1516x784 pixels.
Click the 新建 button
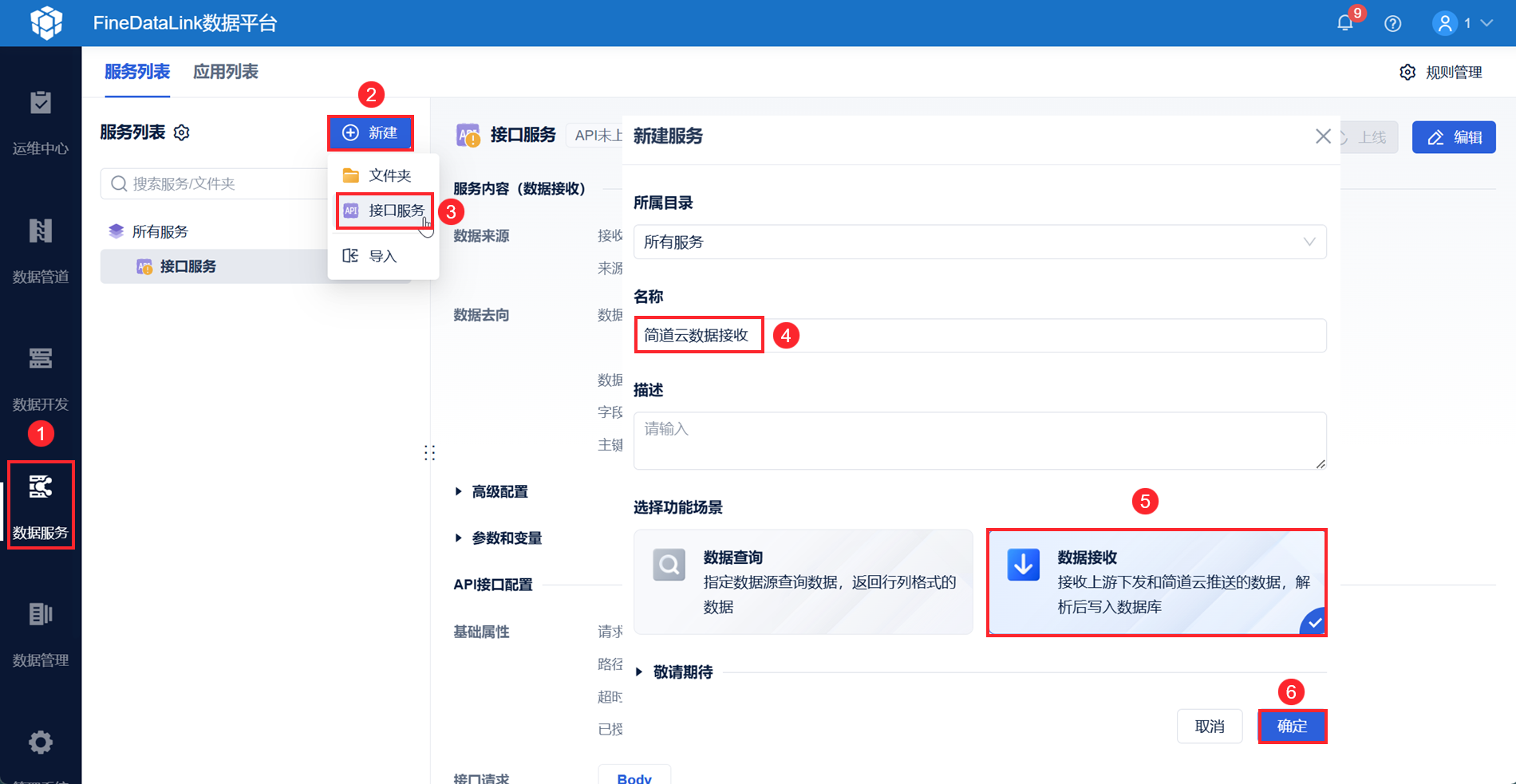370,132
